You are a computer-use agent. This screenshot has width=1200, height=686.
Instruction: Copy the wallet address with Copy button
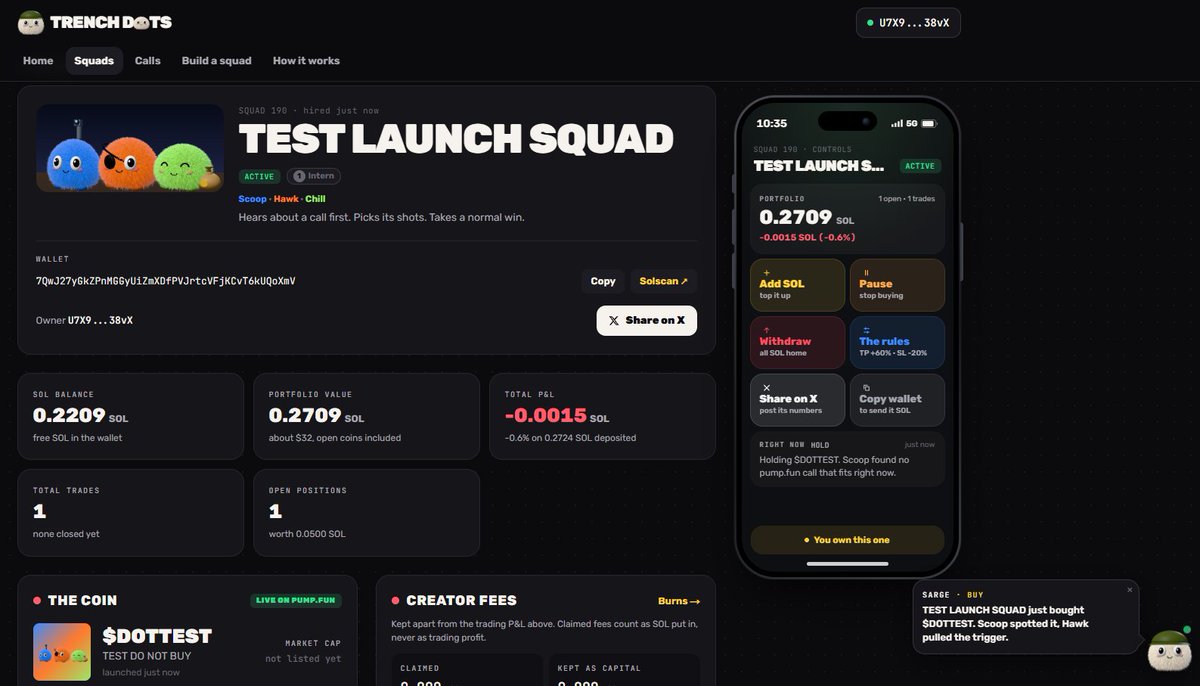pos(603,281)
